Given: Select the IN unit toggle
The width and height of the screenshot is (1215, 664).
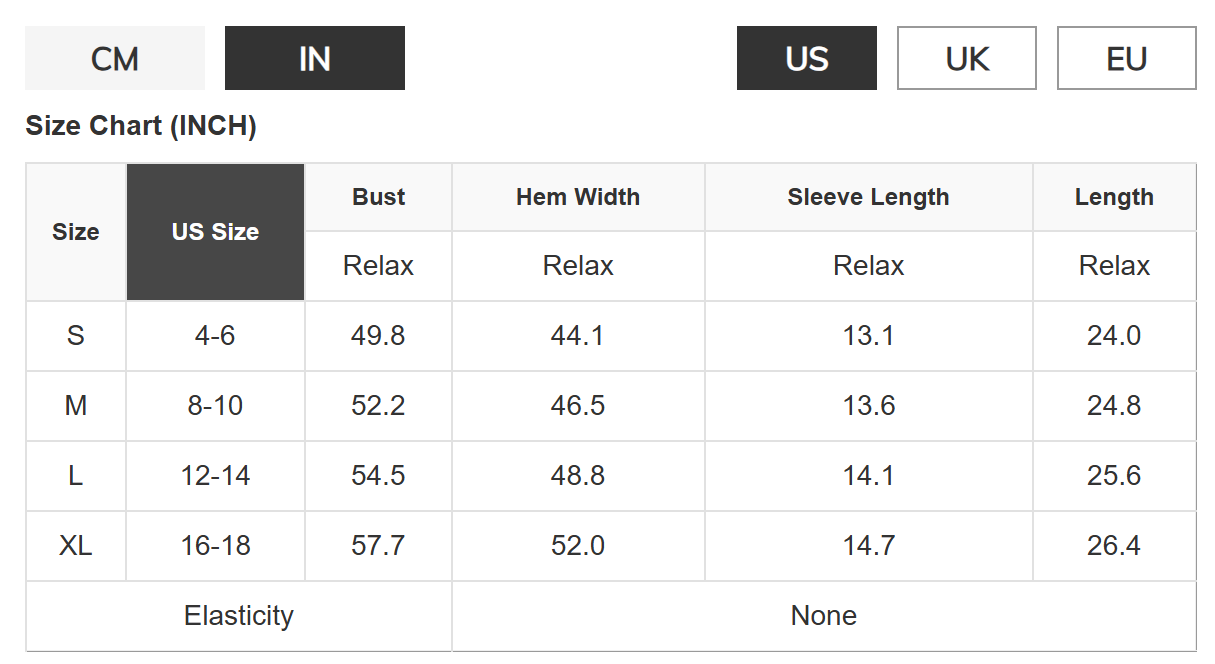Looking at the screenshot, I should click(314, 59).
